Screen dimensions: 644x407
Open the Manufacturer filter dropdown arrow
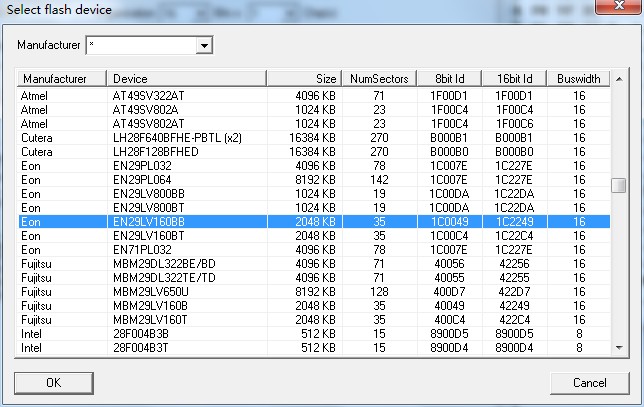point(204,45)
